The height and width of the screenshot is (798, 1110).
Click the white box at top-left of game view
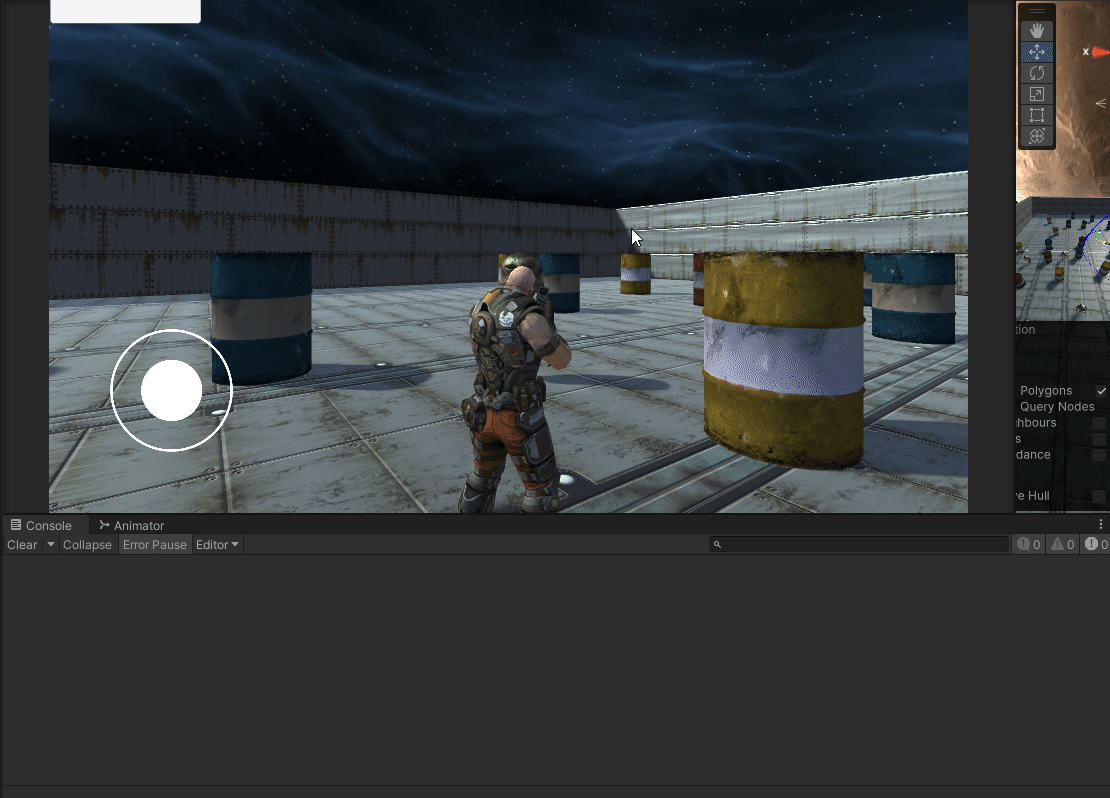[125, 11]
